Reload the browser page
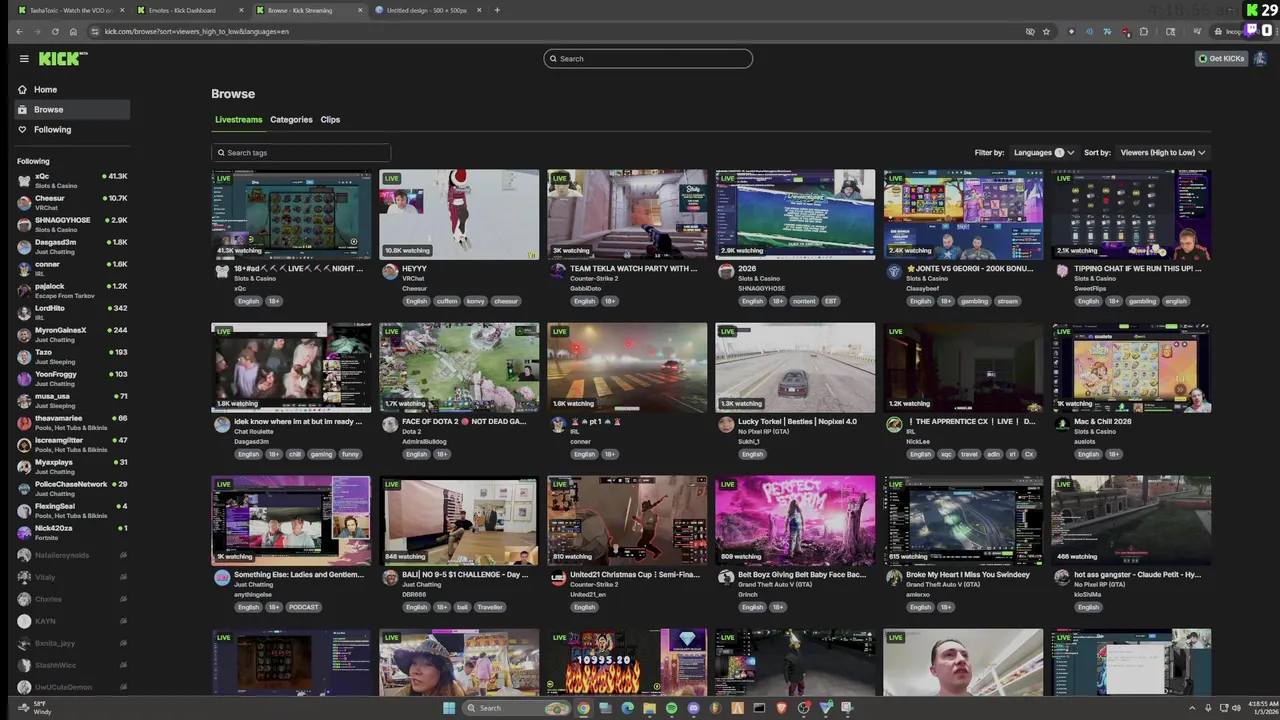1280x720 pixels. (55, 32)
